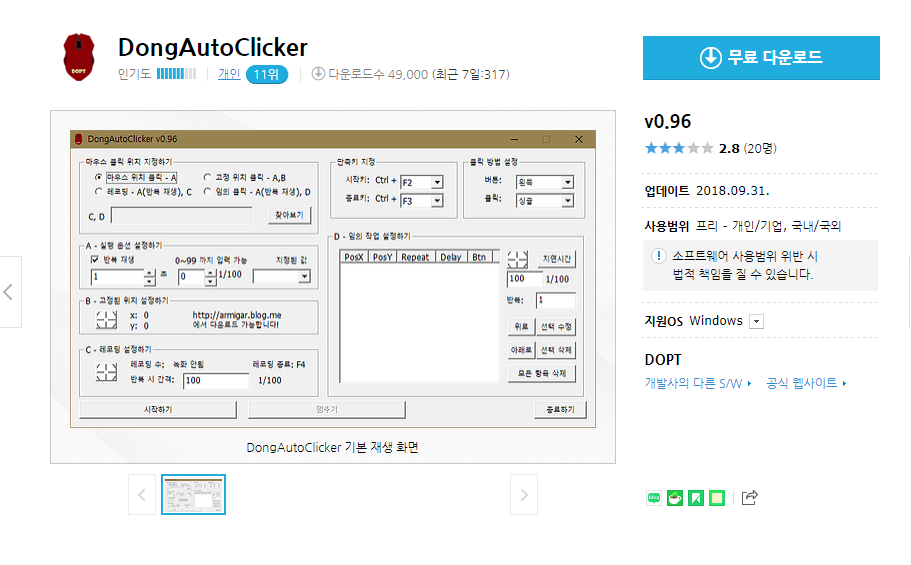The height and width of the screenshot is (565, 911).
Task: Click the exclamation notice icon
Action: tap(658, 256)
